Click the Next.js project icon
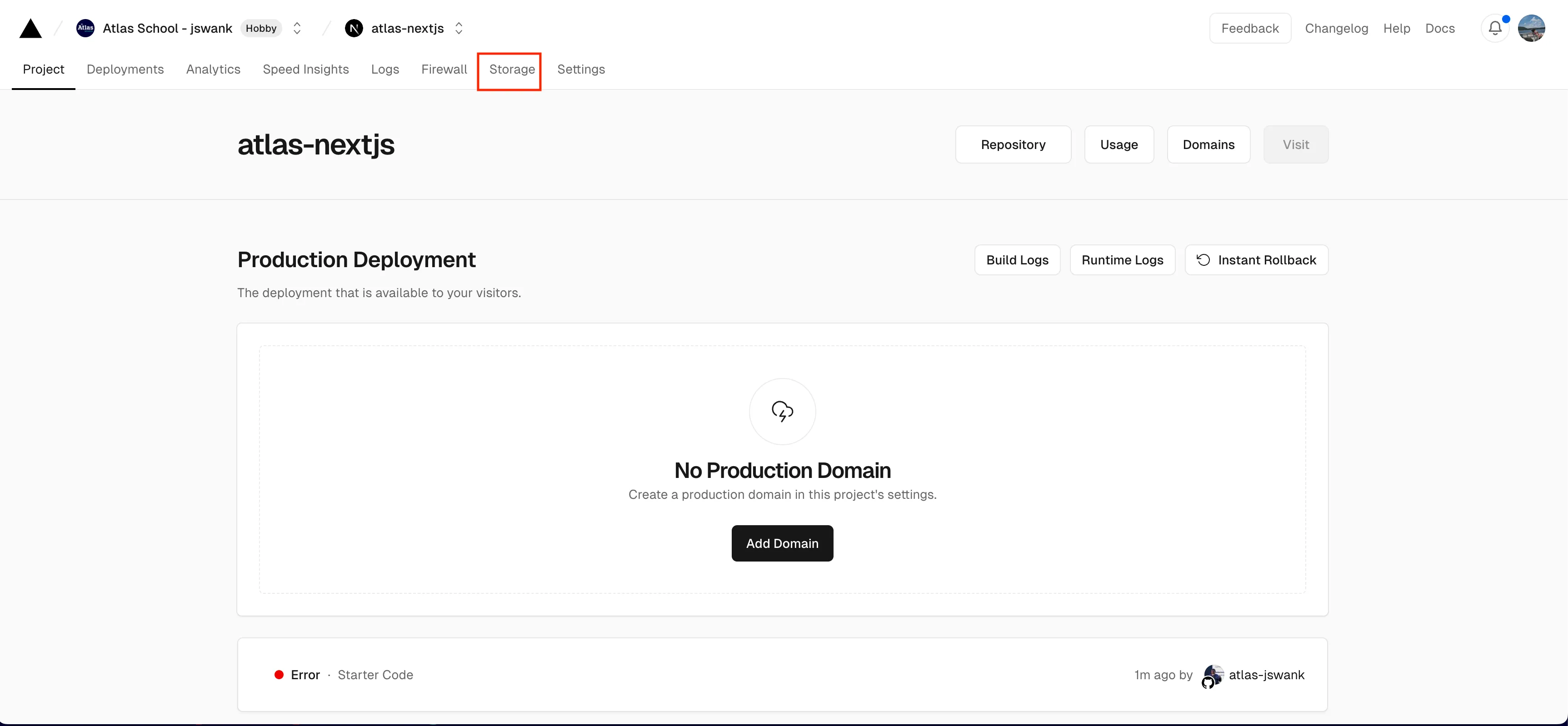Viewport: 1568px width, 726px height. point(354,28)
